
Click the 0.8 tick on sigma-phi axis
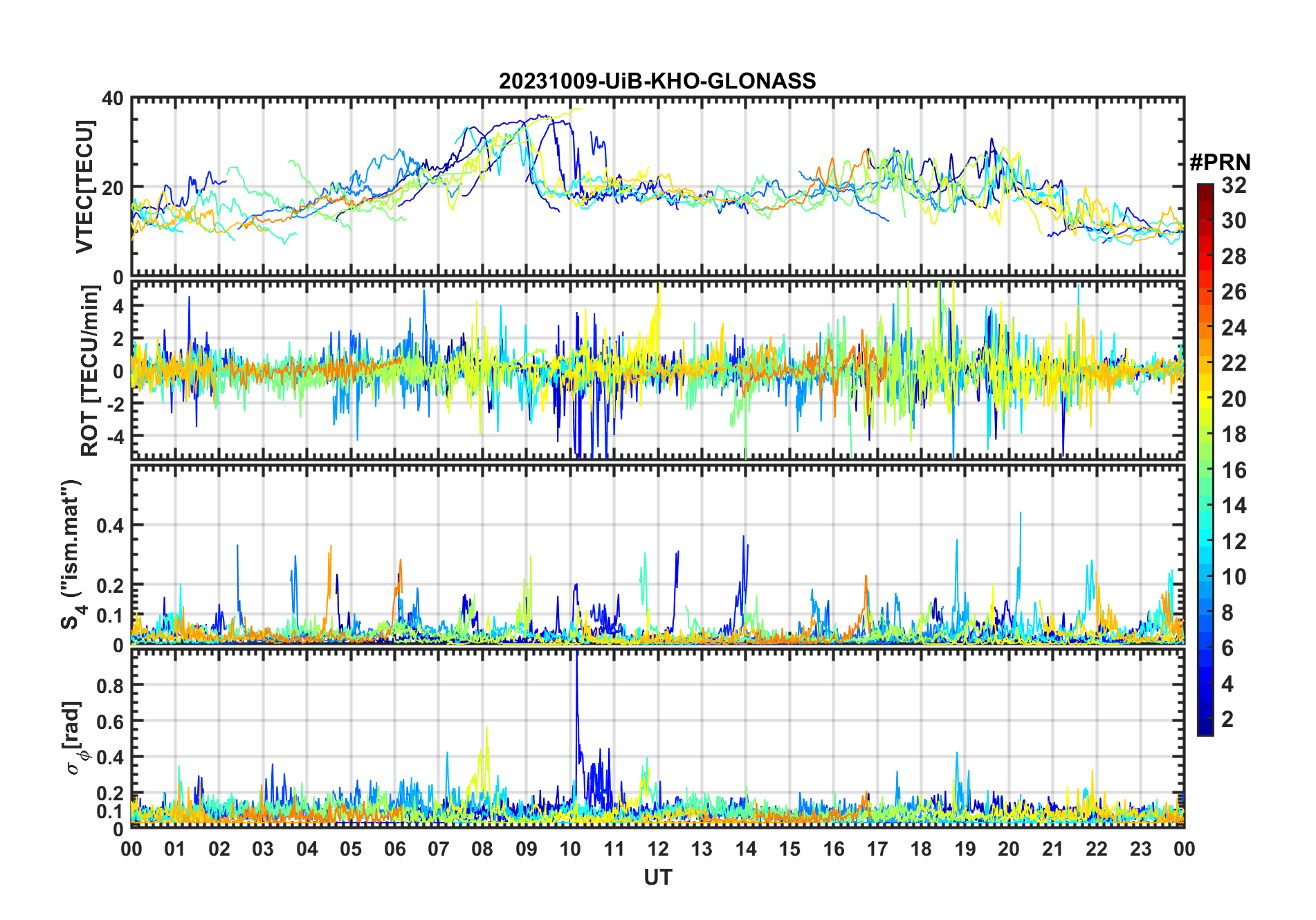pos(110,686)
